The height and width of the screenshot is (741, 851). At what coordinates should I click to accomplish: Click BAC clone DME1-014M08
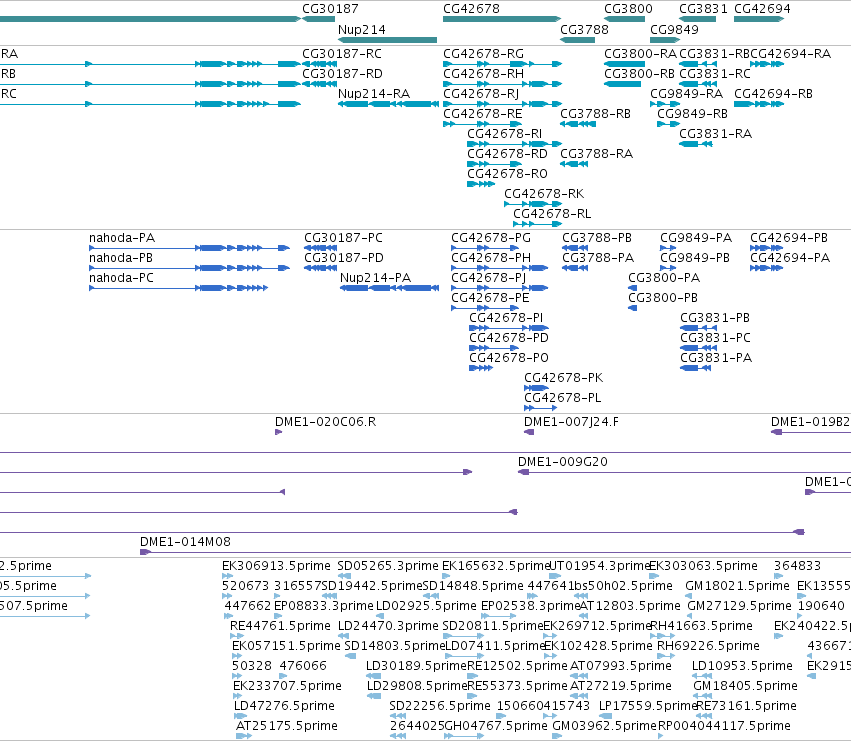point(496,552)
